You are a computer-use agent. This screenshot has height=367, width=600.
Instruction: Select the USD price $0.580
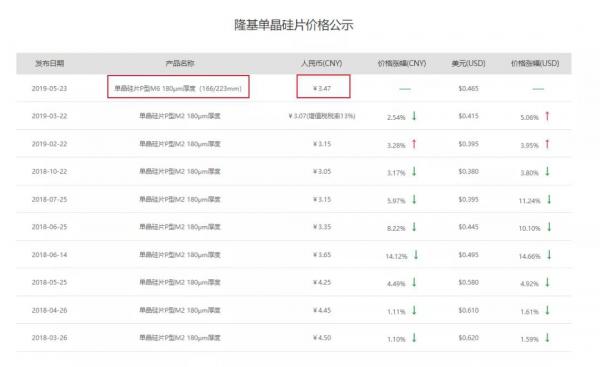point(468,282)
